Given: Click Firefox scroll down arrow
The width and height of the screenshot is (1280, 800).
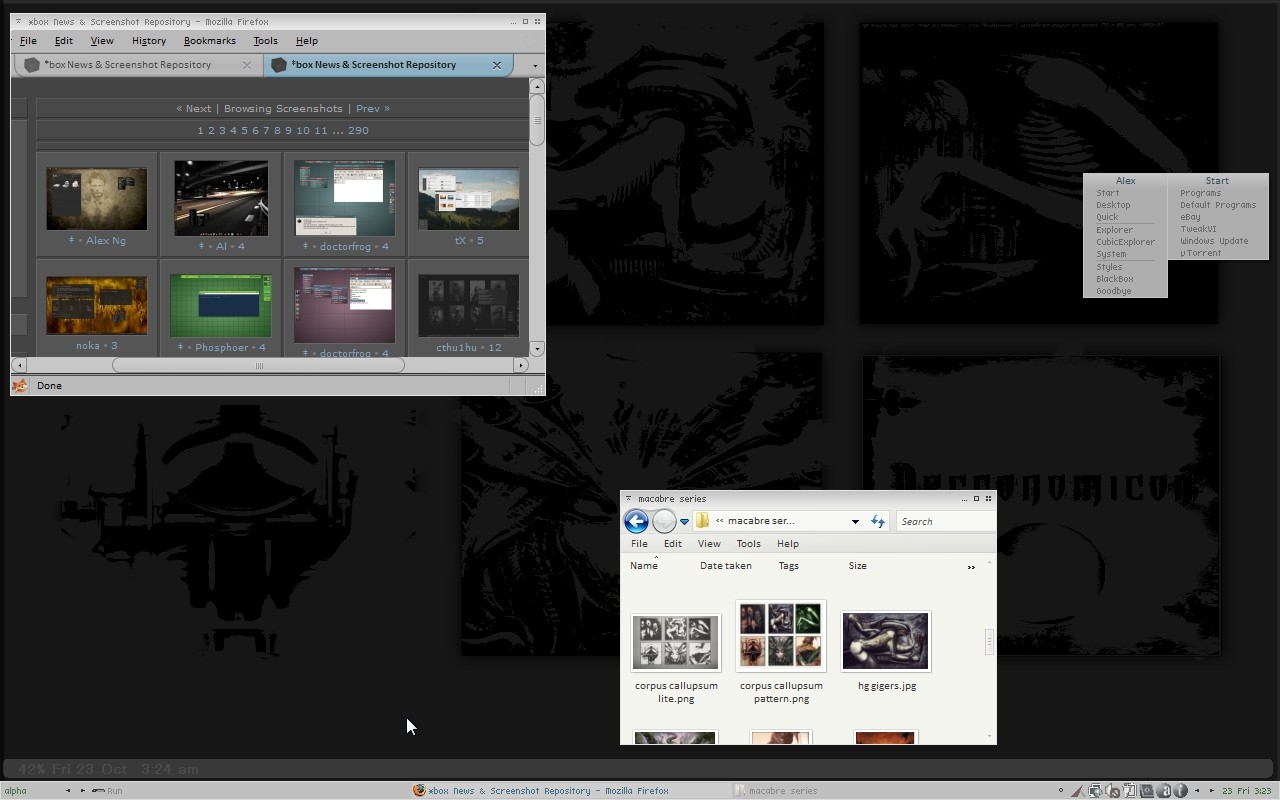Looking at the screenshot, I should 537,349.
